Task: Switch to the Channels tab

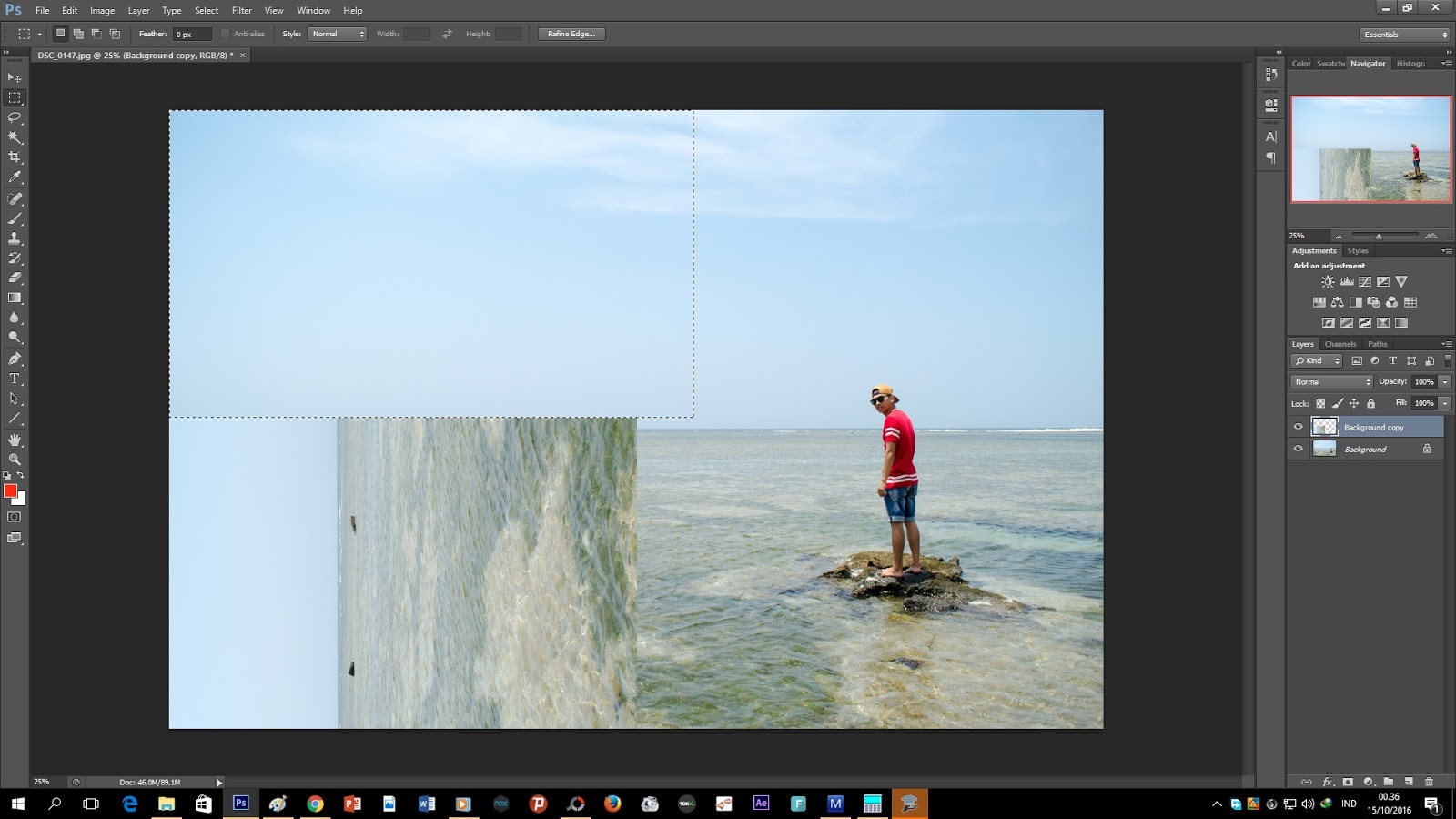Action: point(1340,344)
